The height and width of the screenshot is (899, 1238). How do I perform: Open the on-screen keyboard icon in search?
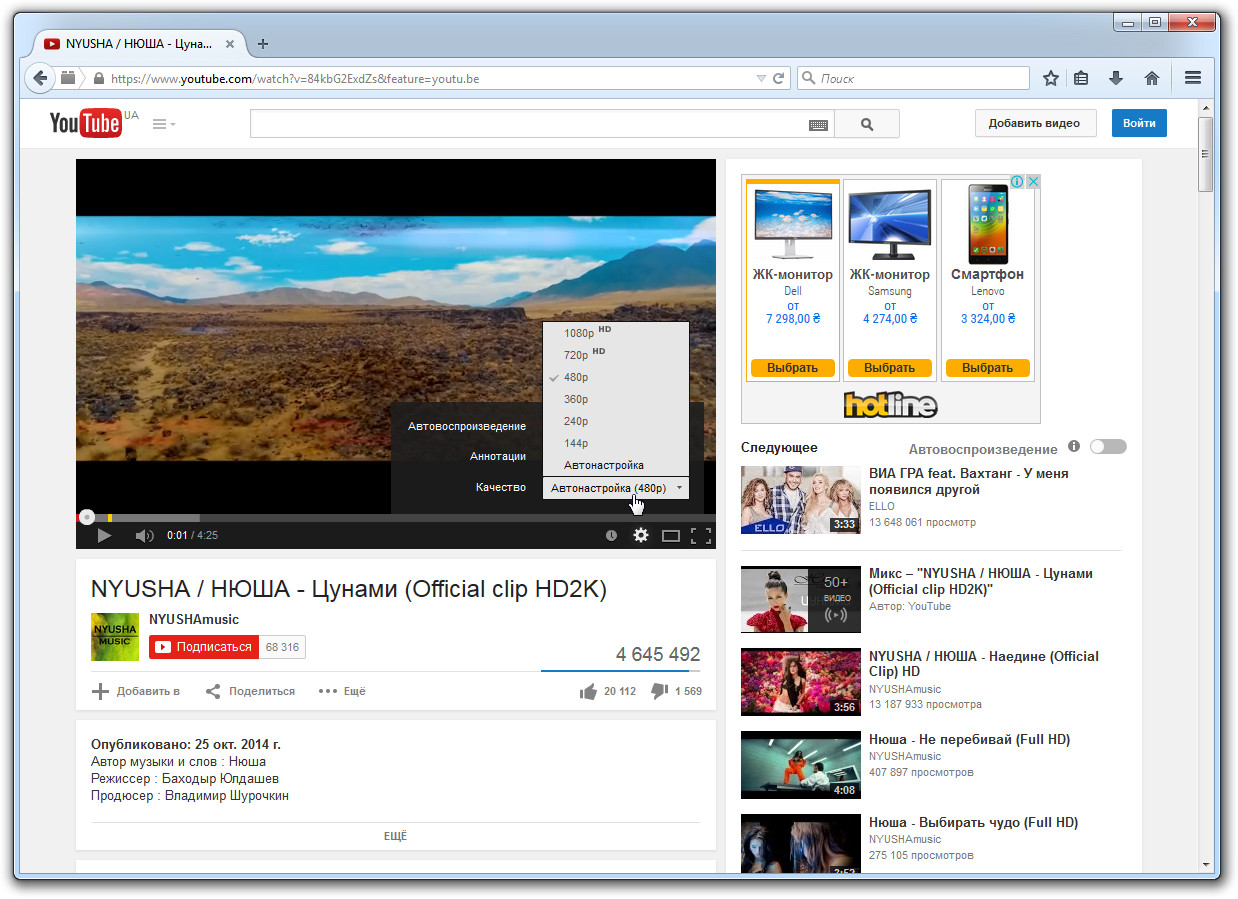[x=818, y=125]
